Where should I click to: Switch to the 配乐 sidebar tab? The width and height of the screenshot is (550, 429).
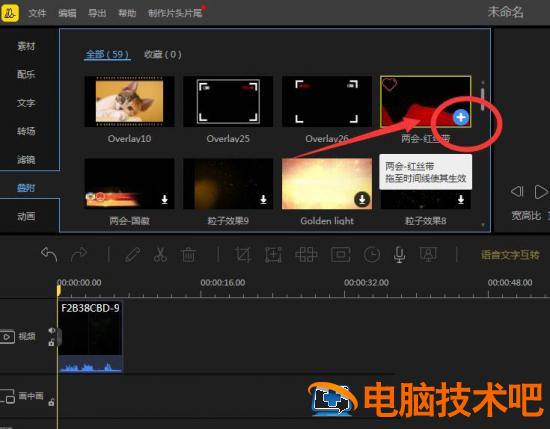(x=26, y=74)
